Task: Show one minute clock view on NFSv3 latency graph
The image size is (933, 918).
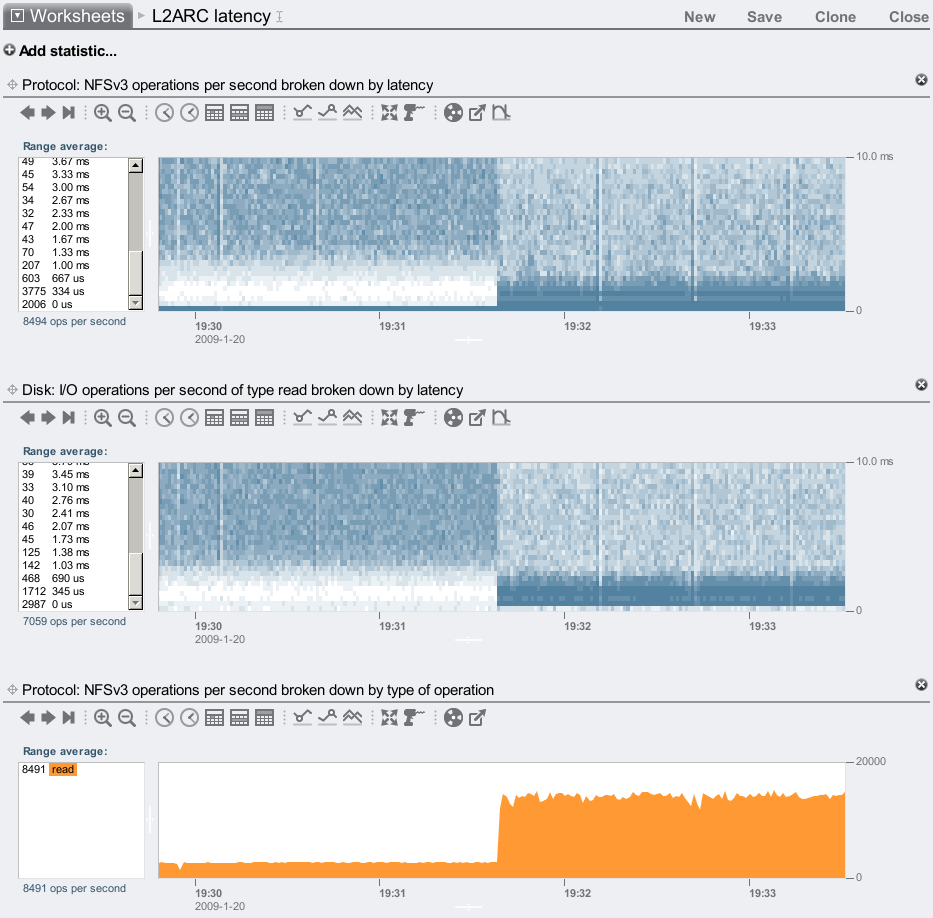Action: coord(165,112)
